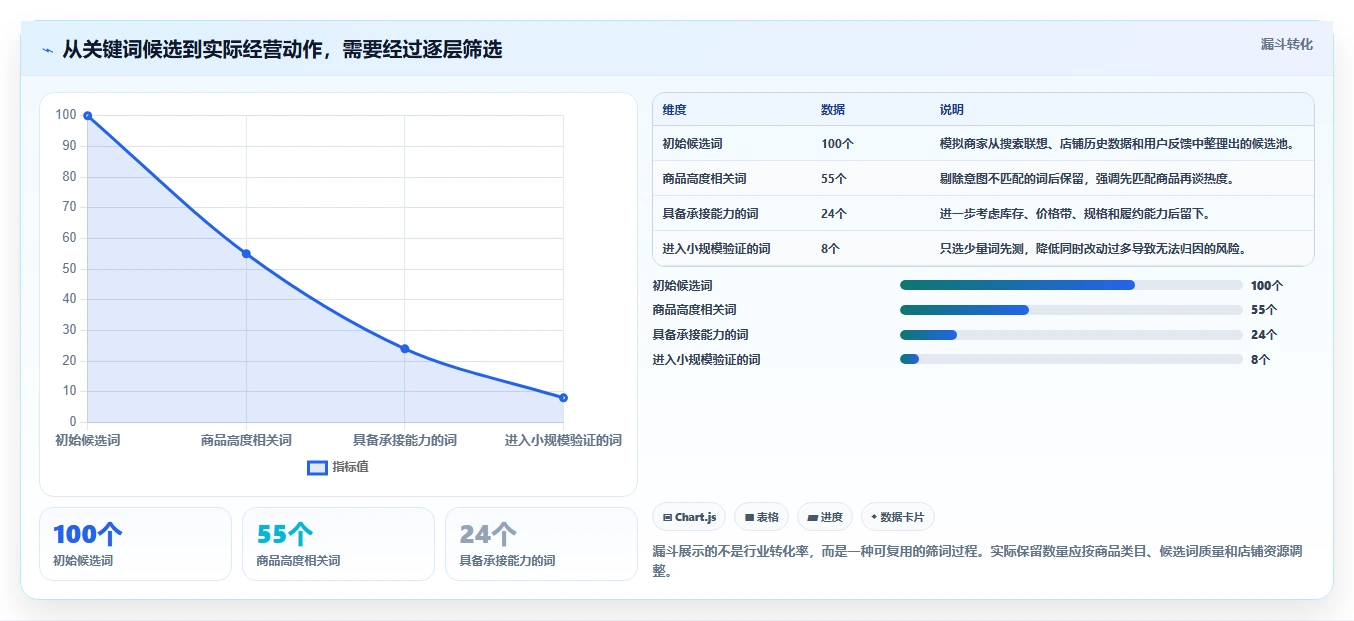Click the chart data point at 初始候选词
The width and height of the screenshot is (1354, 621).
(88, 116)
